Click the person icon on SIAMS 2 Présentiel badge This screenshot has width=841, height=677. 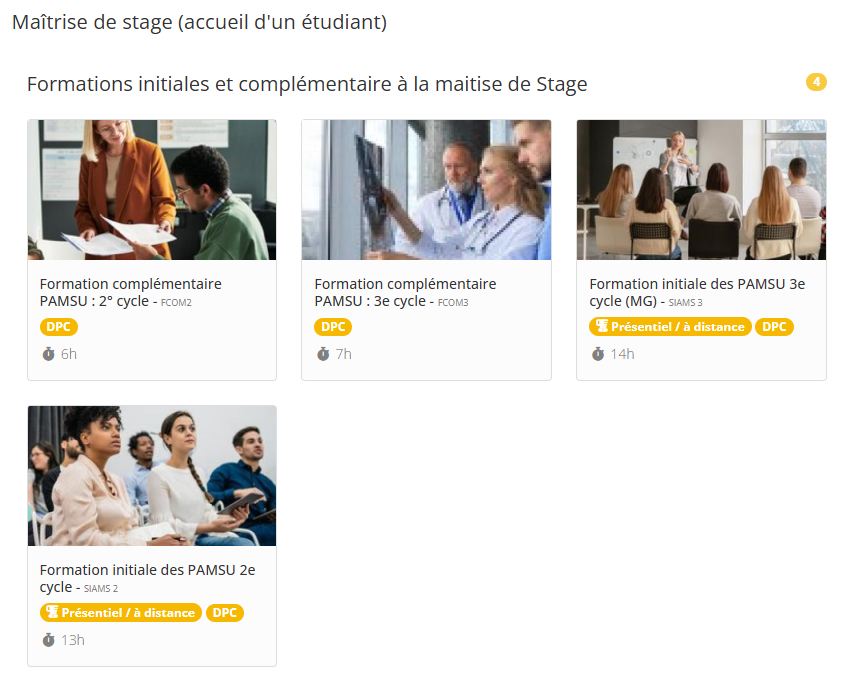click(x=53, y=612)
